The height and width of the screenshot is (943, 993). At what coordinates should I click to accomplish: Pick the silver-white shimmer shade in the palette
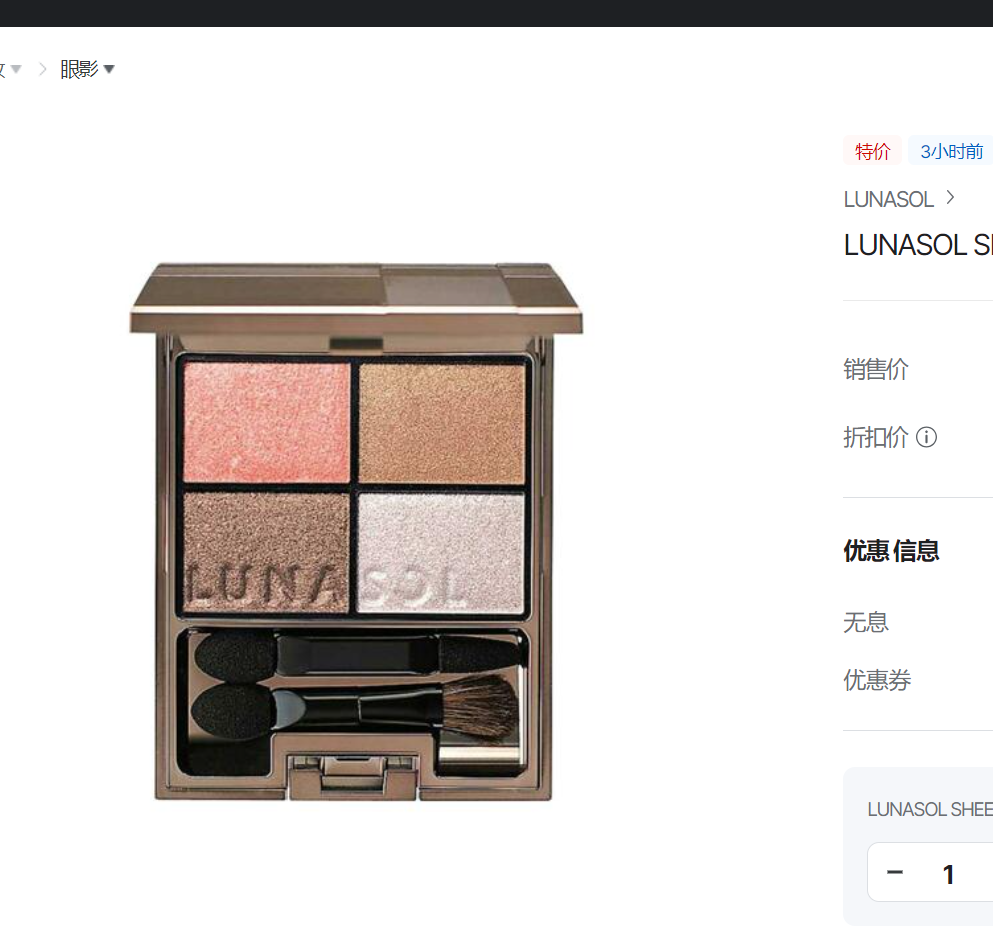coord(441,552)
